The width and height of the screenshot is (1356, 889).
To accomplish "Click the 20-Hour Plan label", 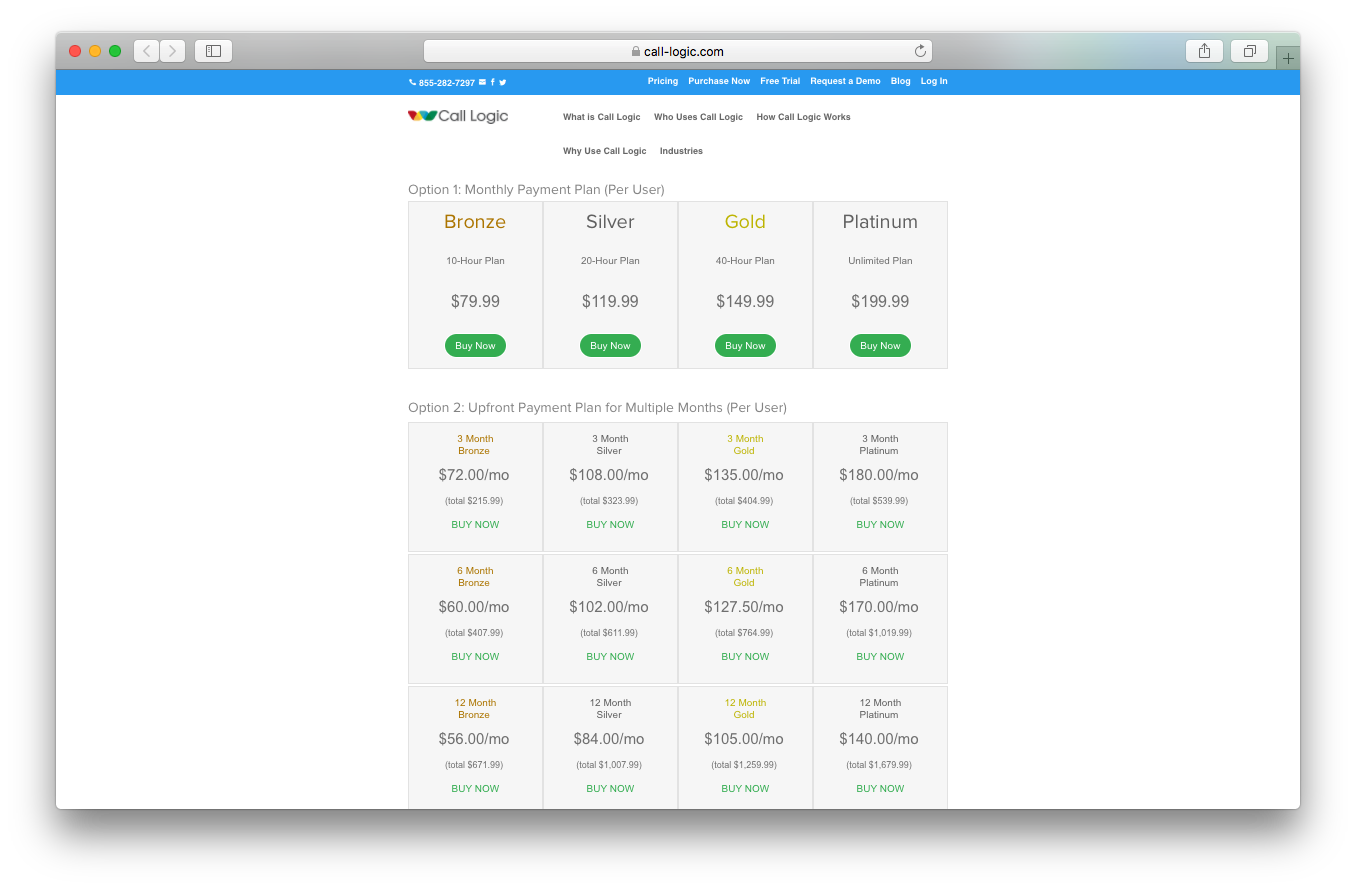I will click(610, 261).
